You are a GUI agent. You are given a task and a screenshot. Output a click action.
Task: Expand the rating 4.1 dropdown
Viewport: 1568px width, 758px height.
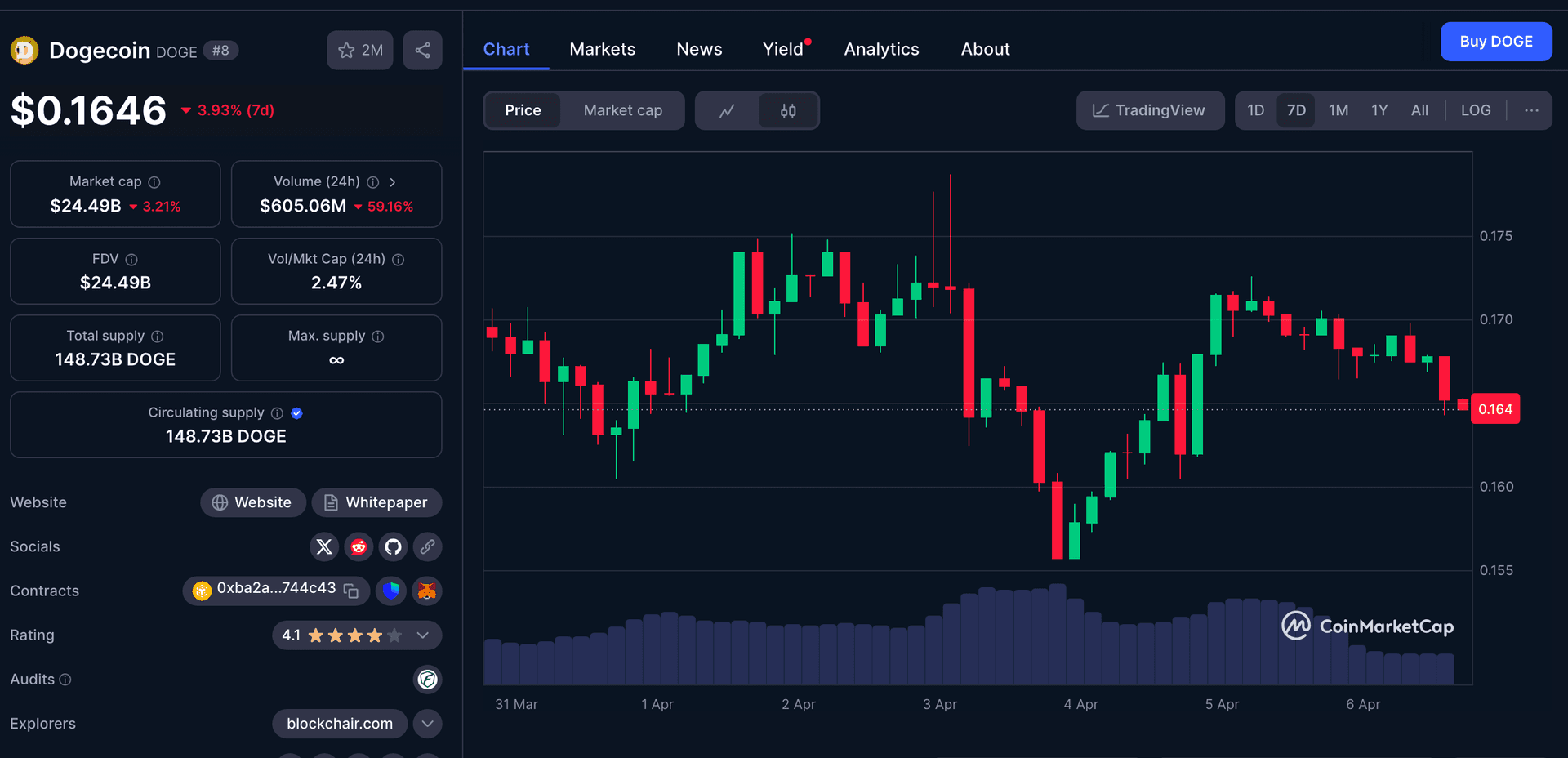click(422, 635)
